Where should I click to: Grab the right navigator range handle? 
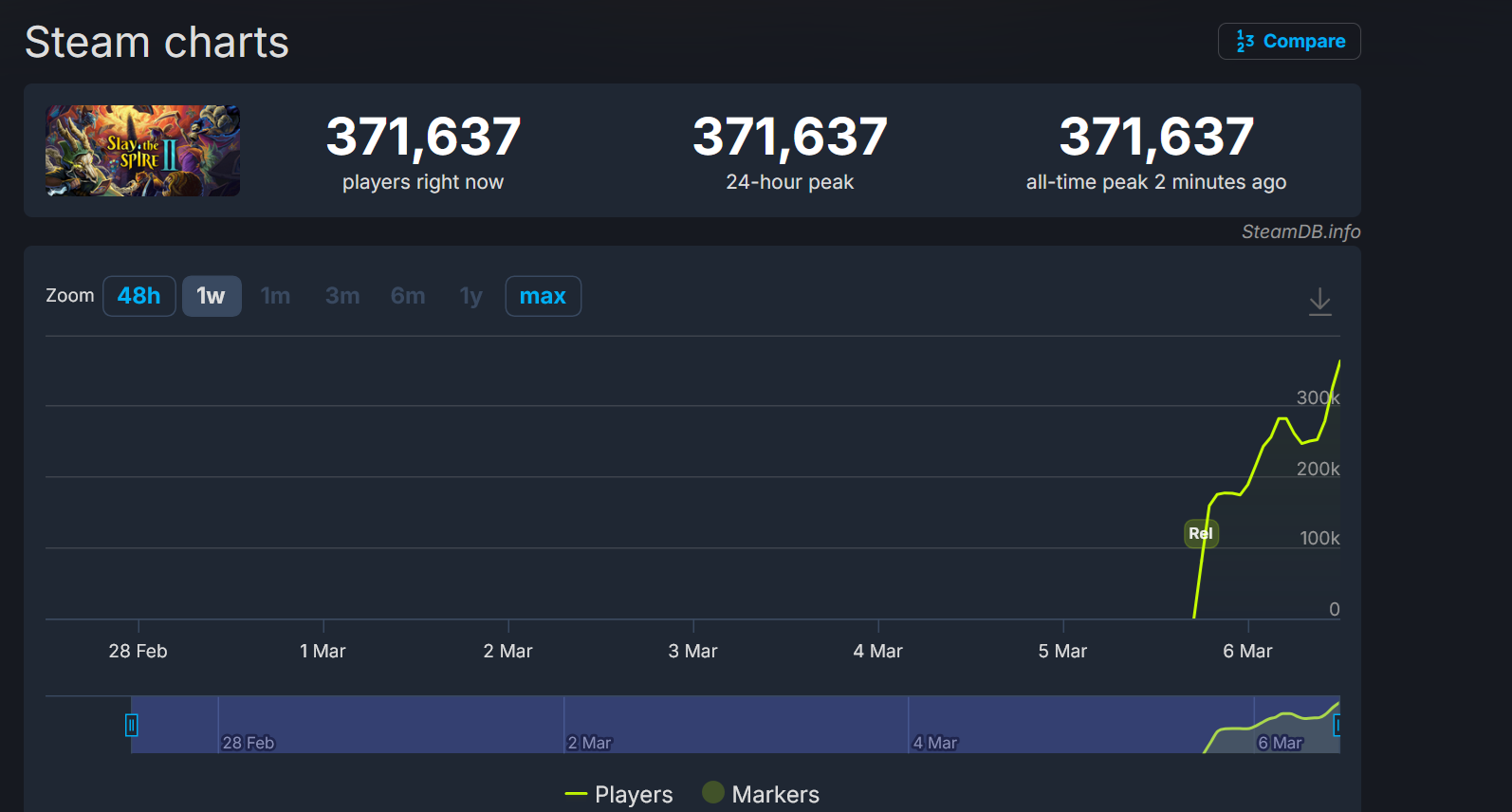(x=1337, y=725)
